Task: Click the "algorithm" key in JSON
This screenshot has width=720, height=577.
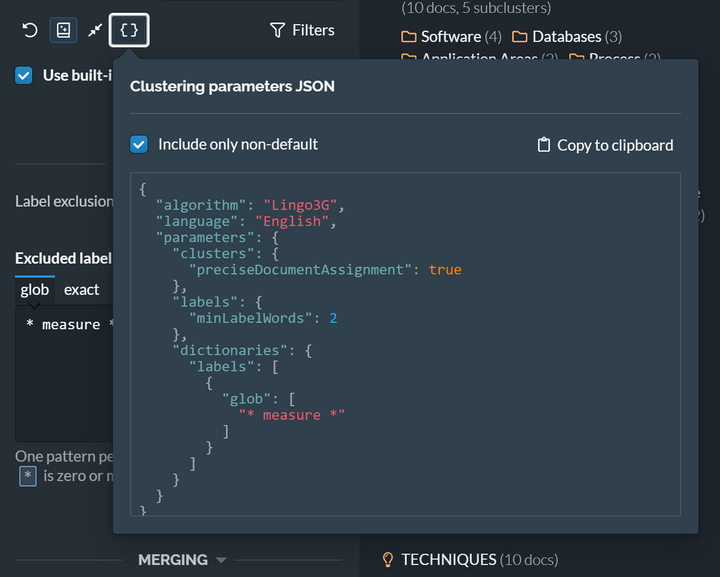Action: (x=201, y=205)
